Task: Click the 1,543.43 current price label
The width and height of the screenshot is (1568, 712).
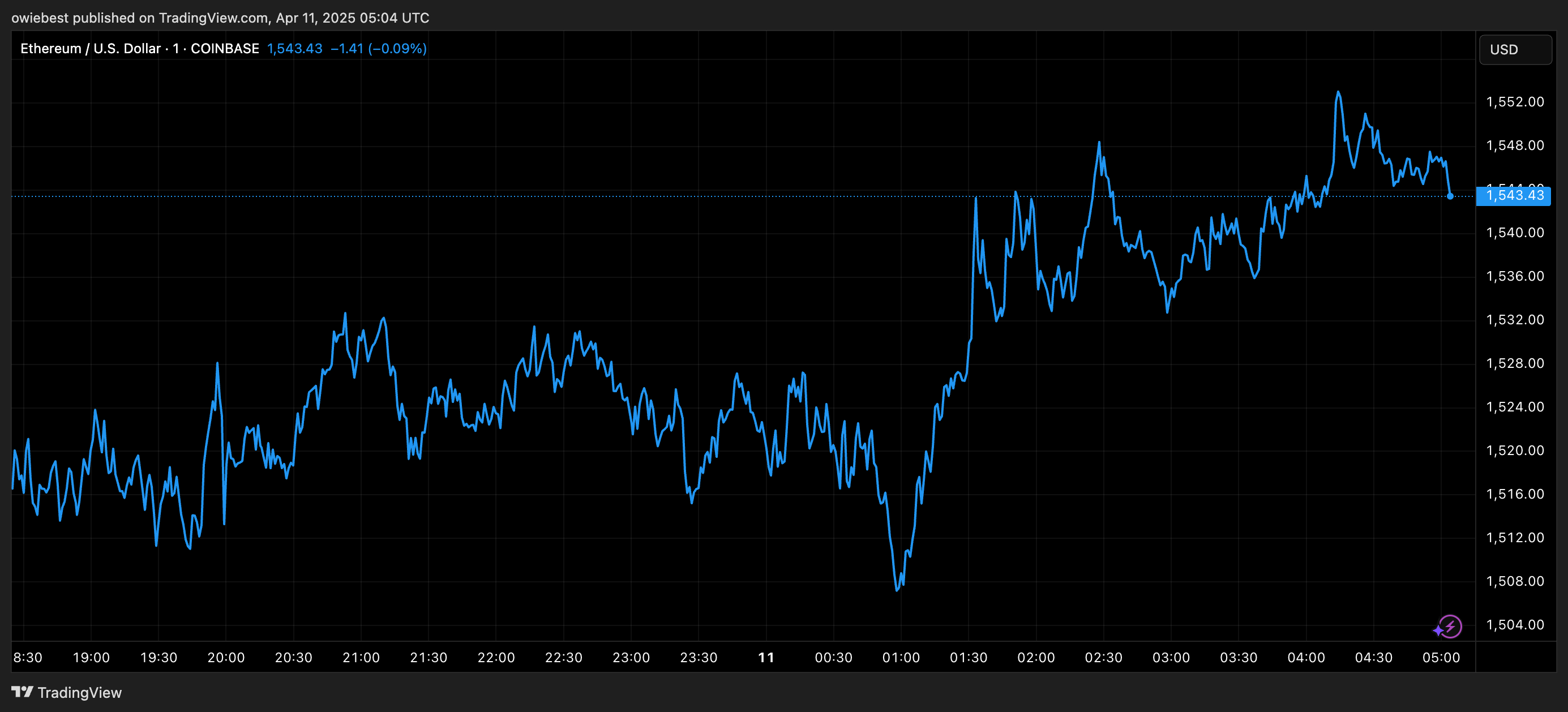Action: click(1515, 195)
